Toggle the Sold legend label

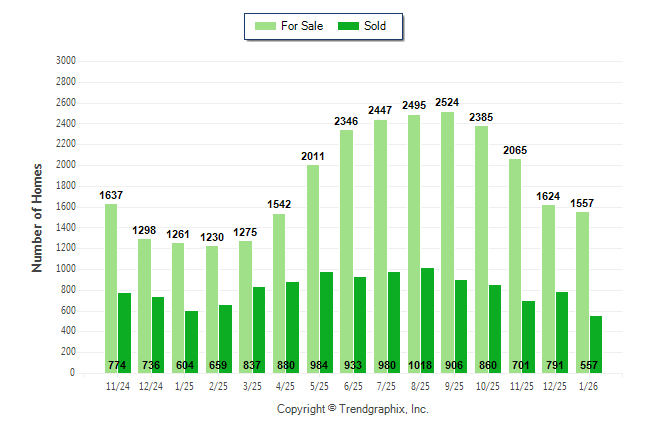click(x=375, y=26)
